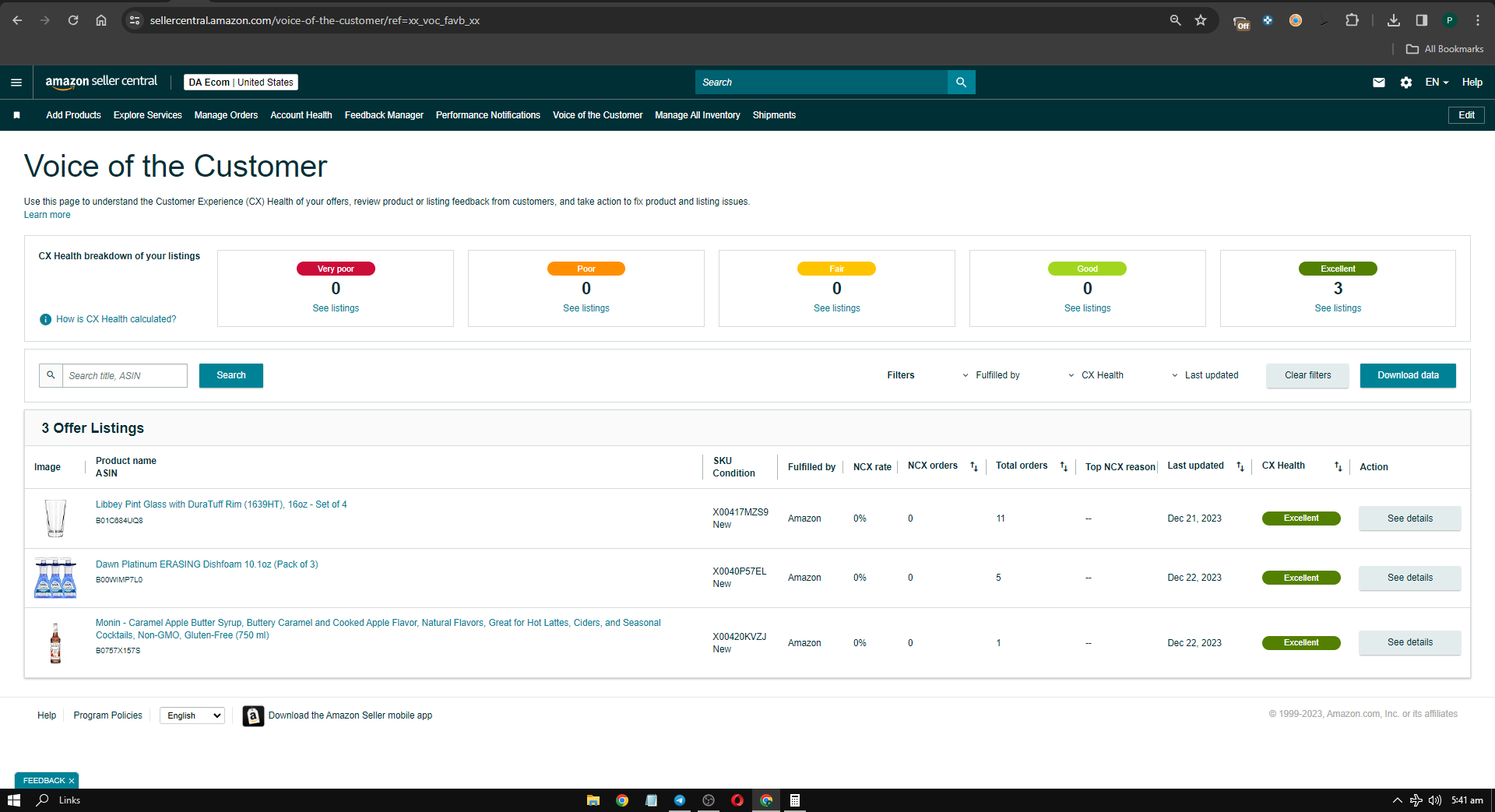Sort the table by Total orders

(1064, 466)
